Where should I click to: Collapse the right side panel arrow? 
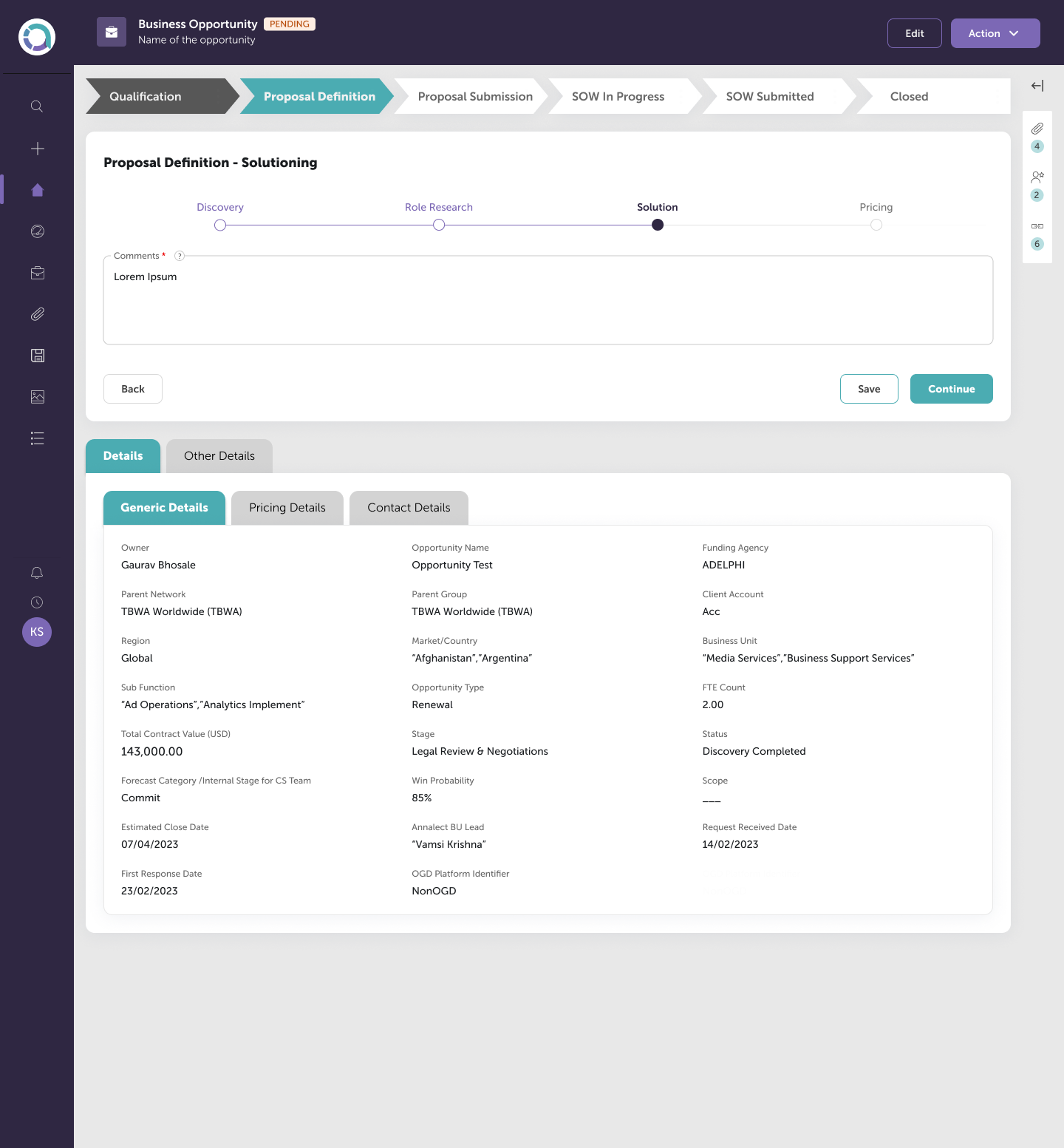(x=1037, y=86)
